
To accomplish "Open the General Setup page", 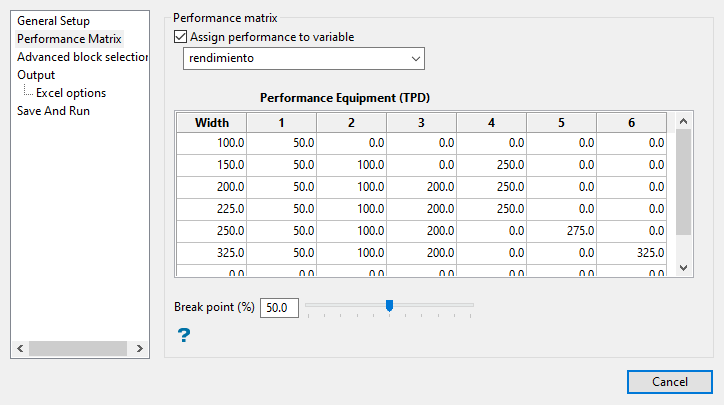I will click(53, 21).
